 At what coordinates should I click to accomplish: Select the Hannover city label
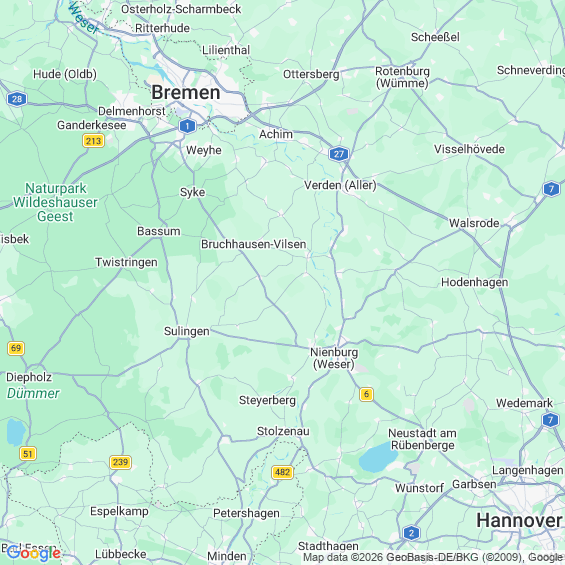[x=519, y=521]
